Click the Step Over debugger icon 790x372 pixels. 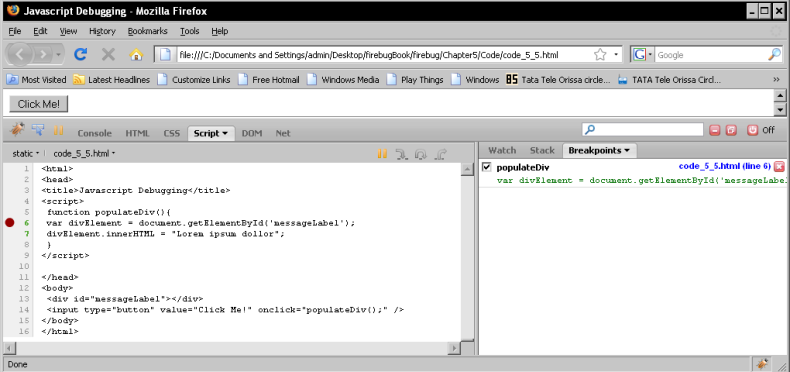point(421,154)
